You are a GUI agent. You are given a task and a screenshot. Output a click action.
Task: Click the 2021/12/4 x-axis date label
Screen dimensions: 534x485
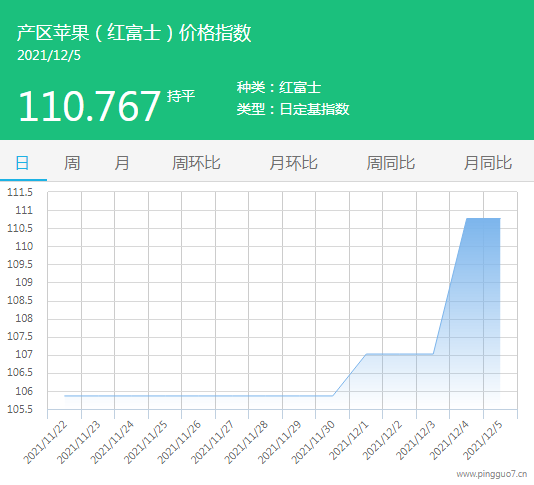[449, 441]
